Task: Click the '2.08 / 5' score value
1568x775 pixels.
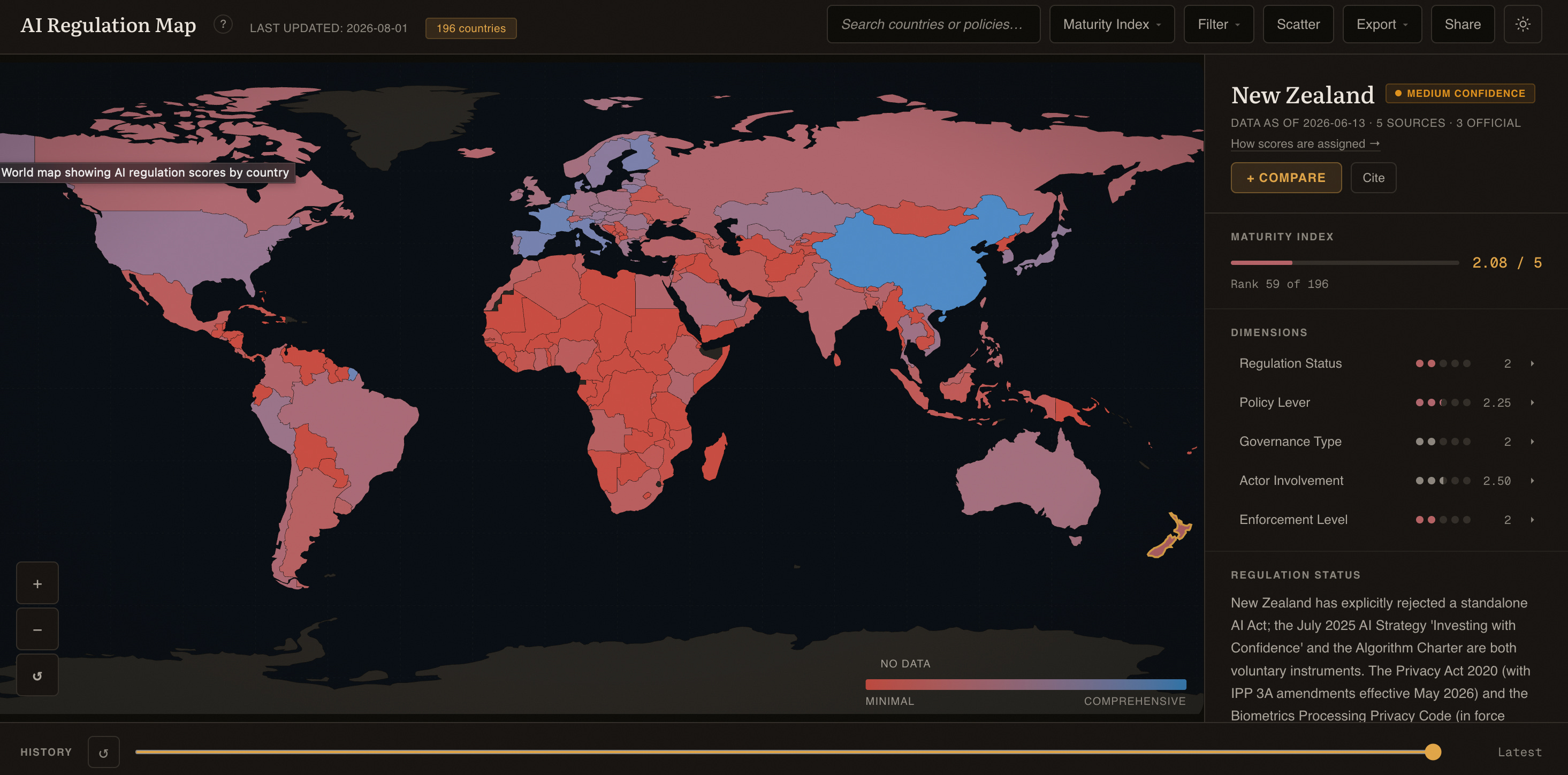Action: pos(1506,263)
